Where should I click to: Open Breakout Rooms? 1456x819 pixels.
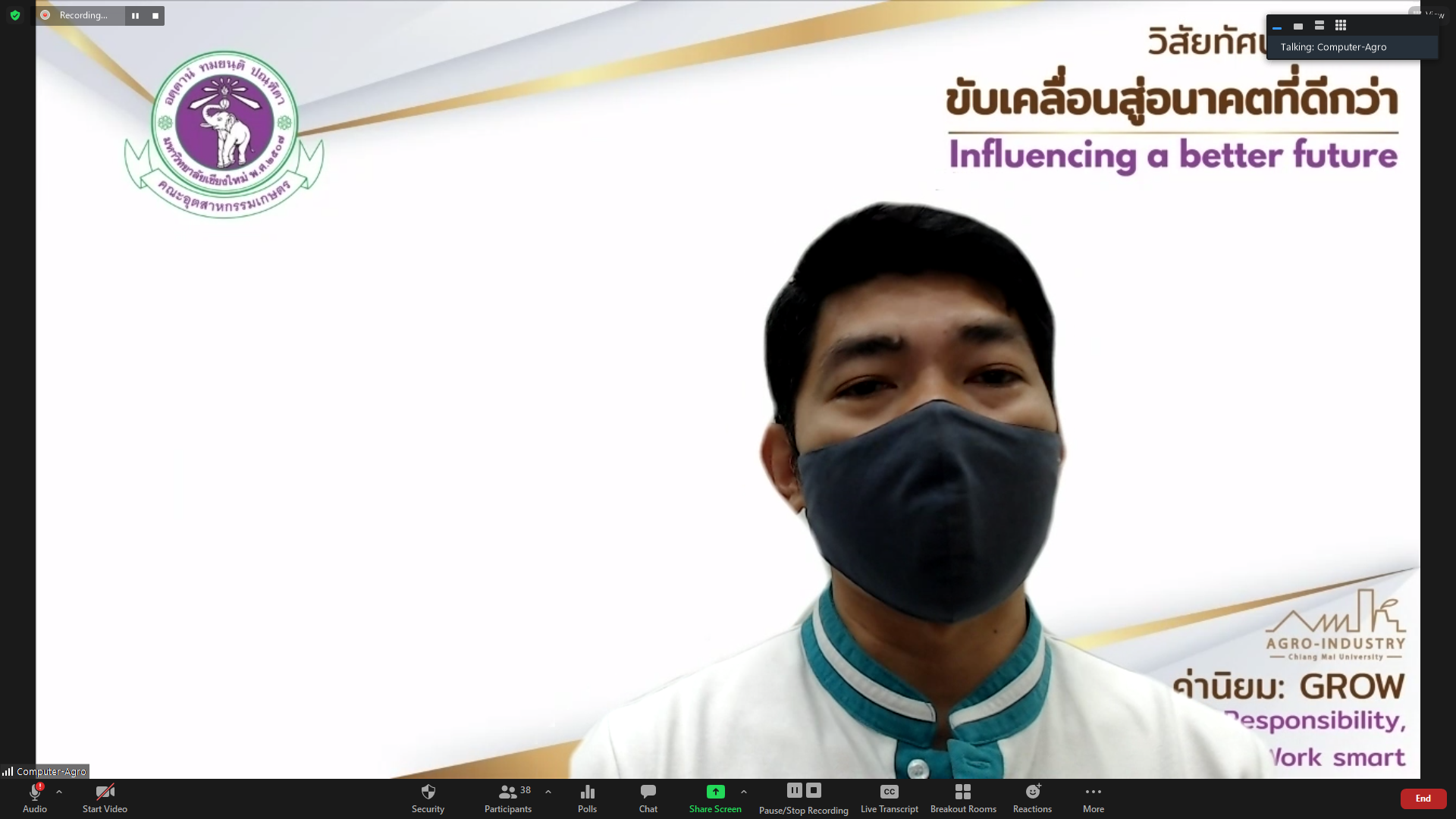coord(963,798)
